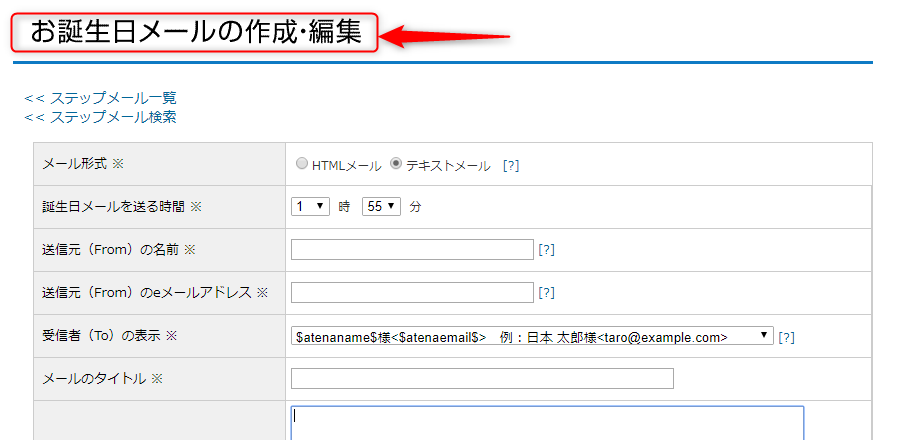Select the HTMLメール radio button
Image resolution: width=898 pixels, height=440 pixels.
coord(301,164)
